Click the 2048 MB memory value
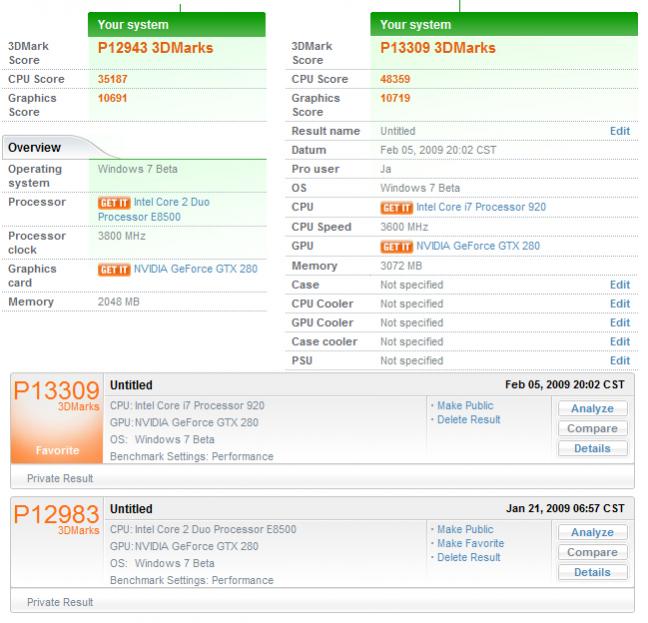Screen dimensions: 648x623 [118, 302]
